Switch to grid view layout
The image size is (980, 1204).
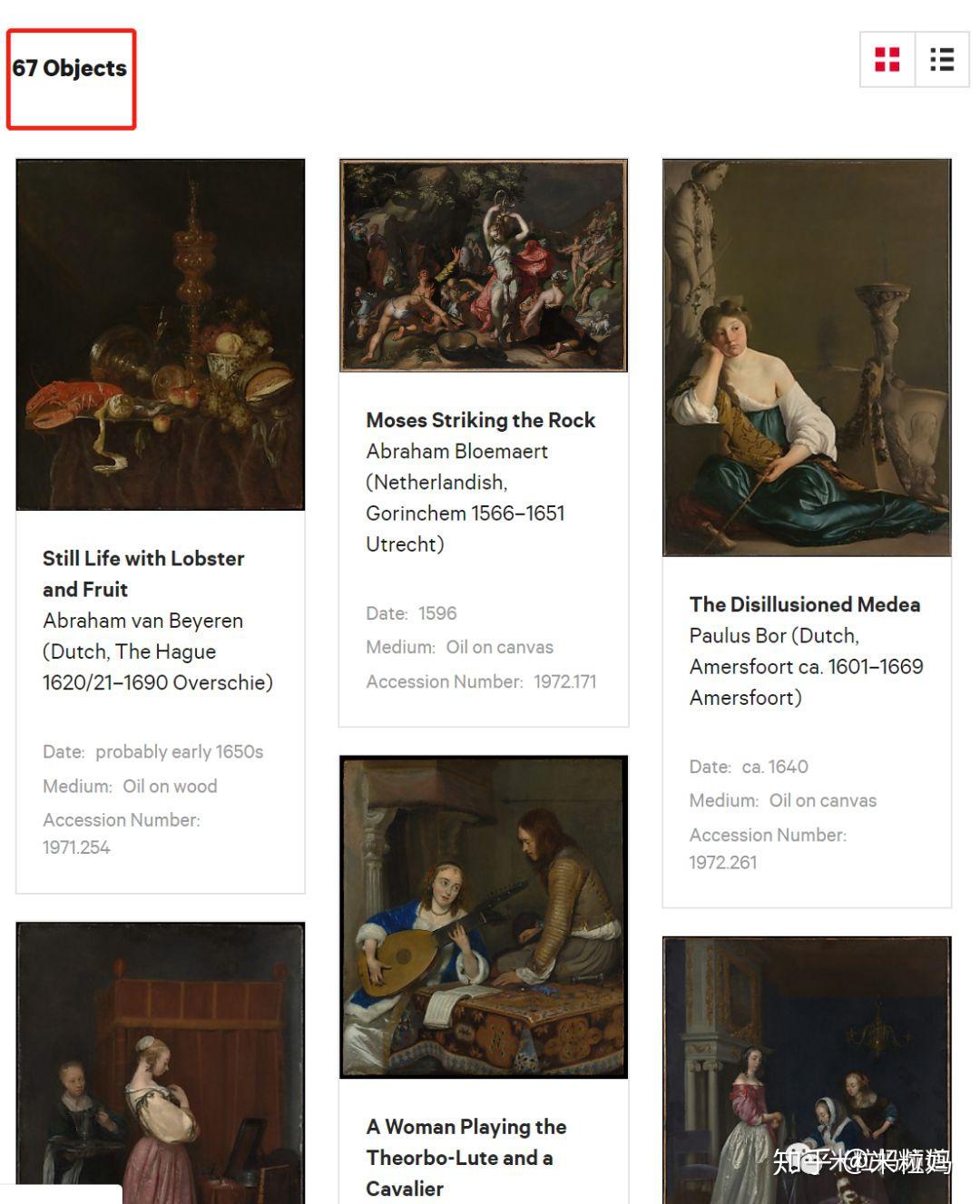887,60
